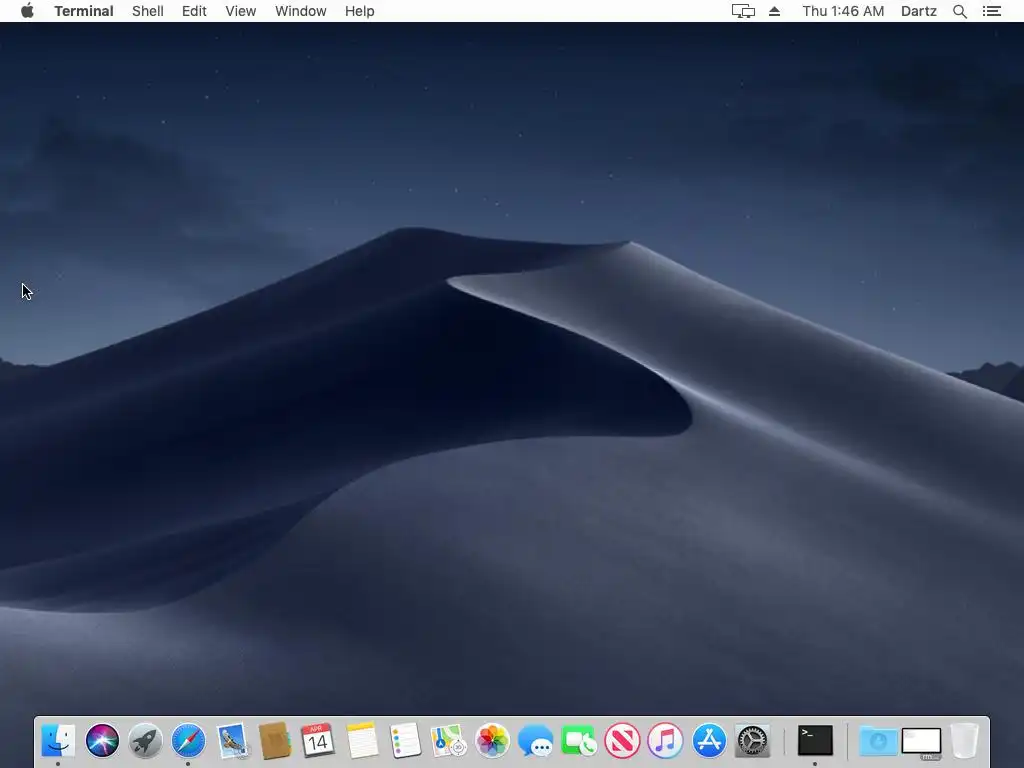Launch Siri from the Dock

(x=102, y=741)
